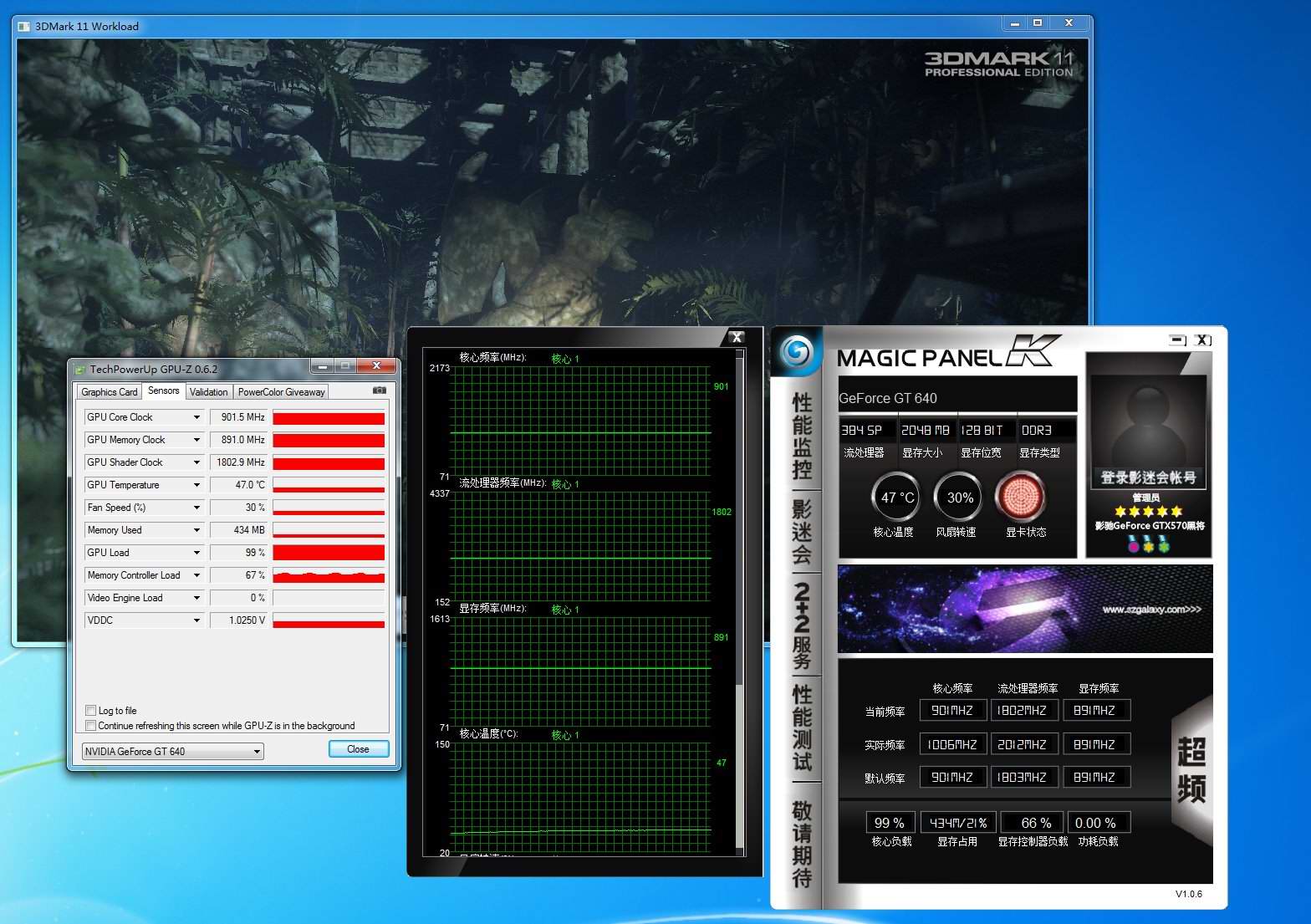Click the Magic Panel swirl logo icon
The image size is (1311, 924).
click(x=796, y=351)
